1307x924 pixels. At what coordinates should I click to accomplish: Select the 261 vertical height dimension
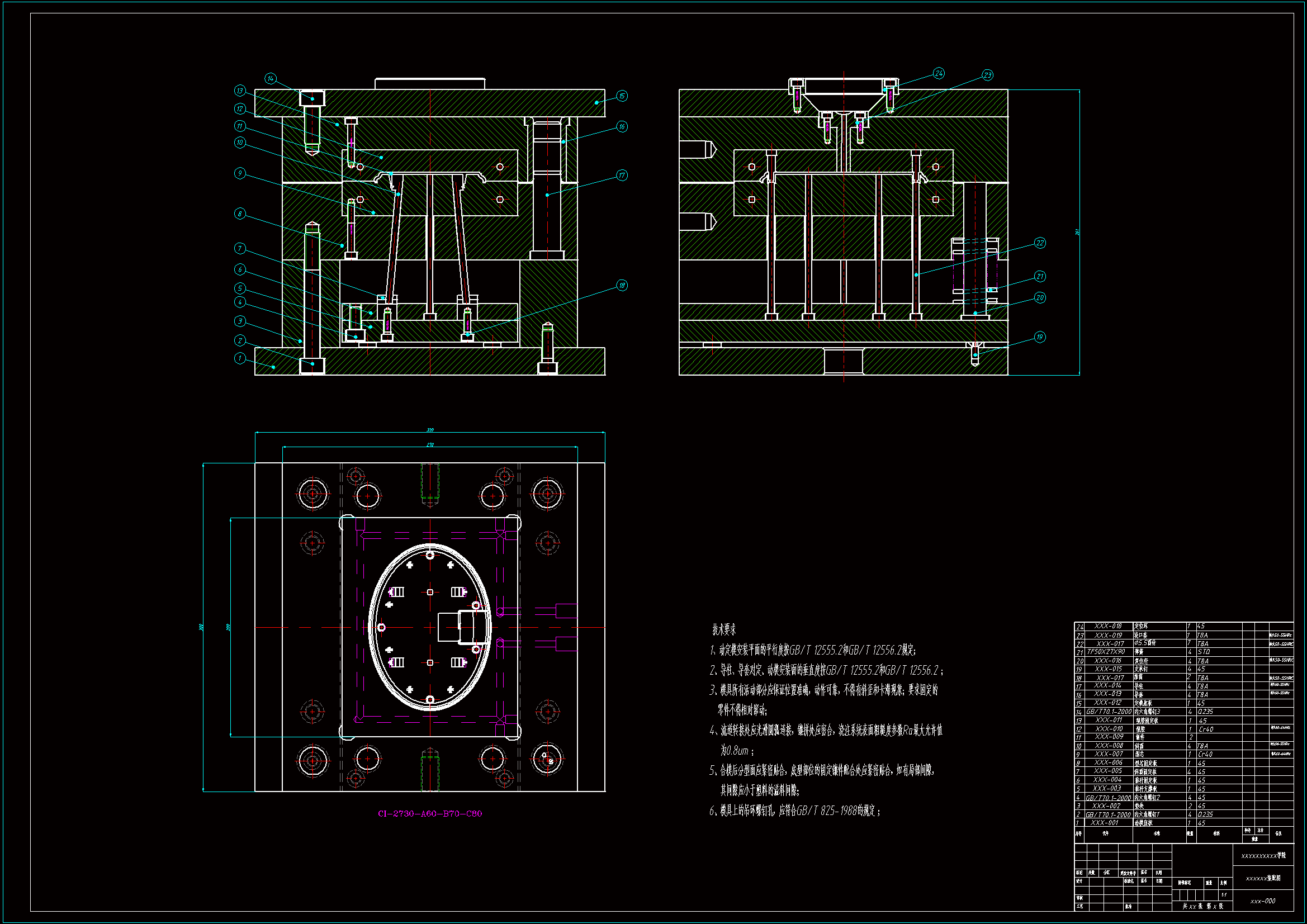tap(1077, 233)
